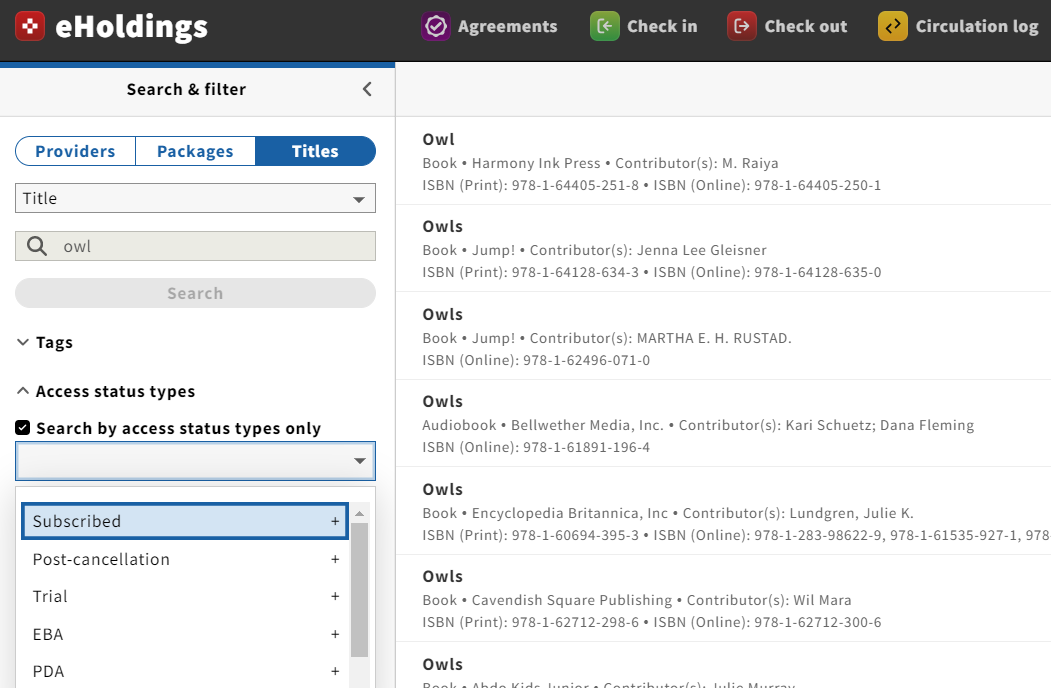Open the Check out link in header
This screenshot has width=1051, height=688.
pos(806,26)
